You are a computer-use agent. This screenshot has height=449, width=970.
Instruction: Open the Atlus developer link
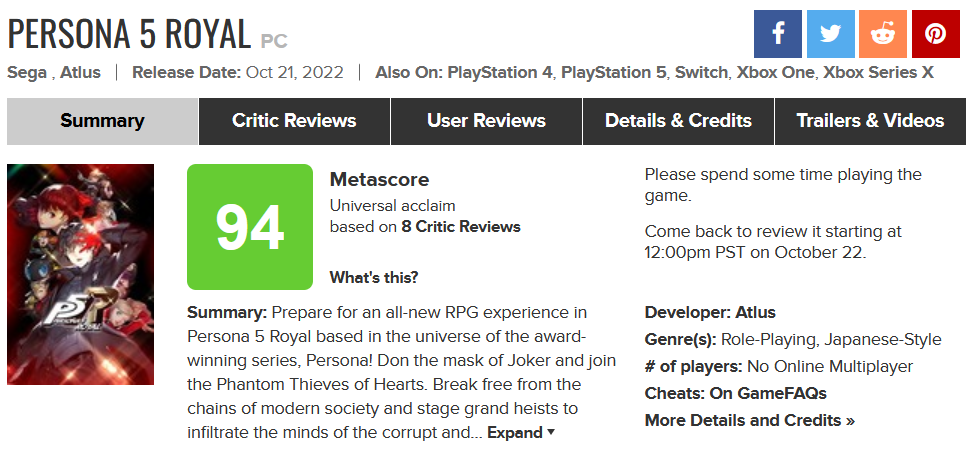coord(755,312)
